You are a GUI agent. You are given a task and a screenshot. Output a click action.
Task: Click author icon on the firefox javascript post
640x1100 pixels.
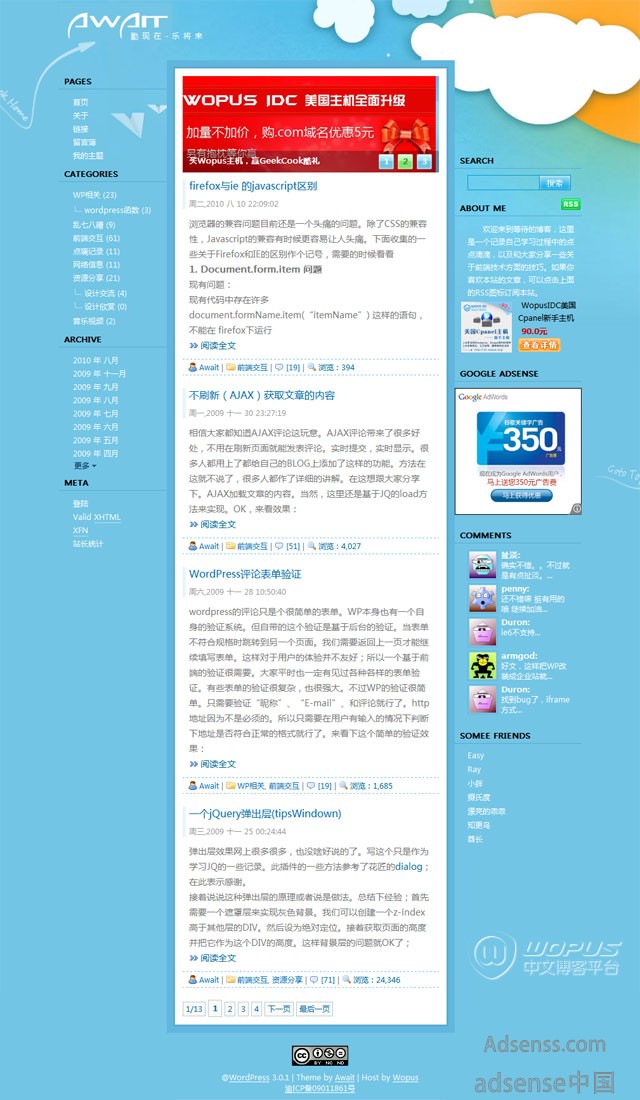192,367
